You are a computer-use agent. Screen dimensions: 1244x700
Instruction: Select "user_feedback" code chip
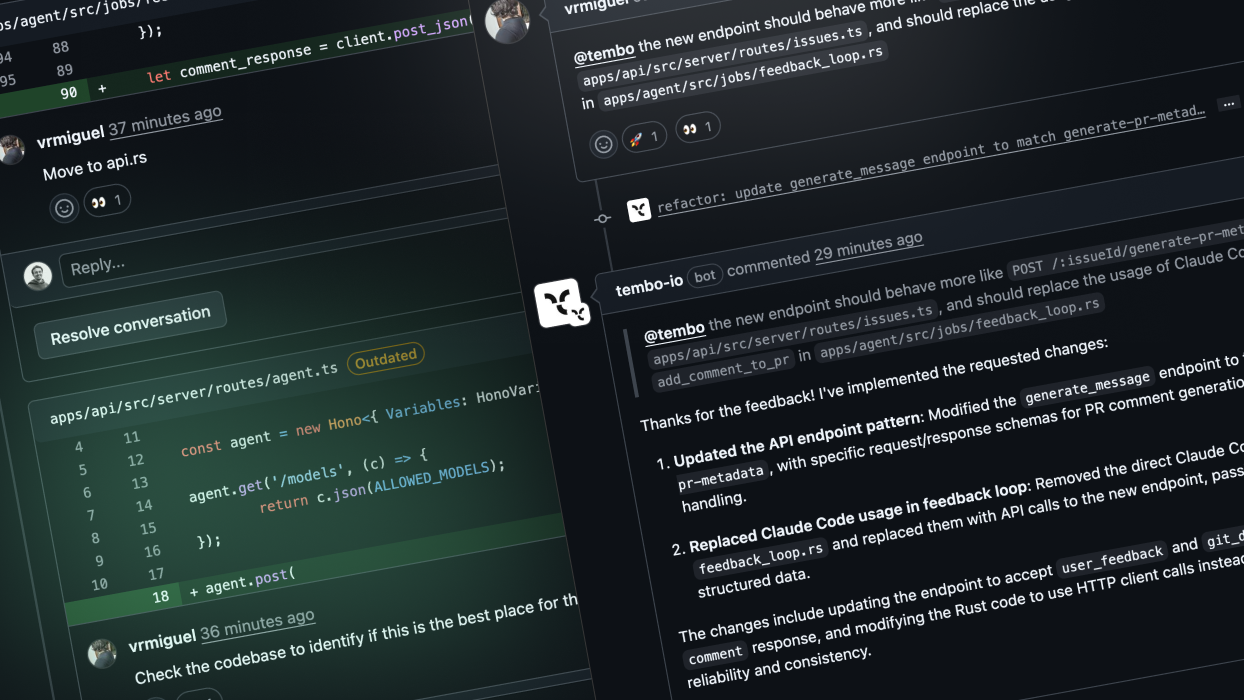1112,561
